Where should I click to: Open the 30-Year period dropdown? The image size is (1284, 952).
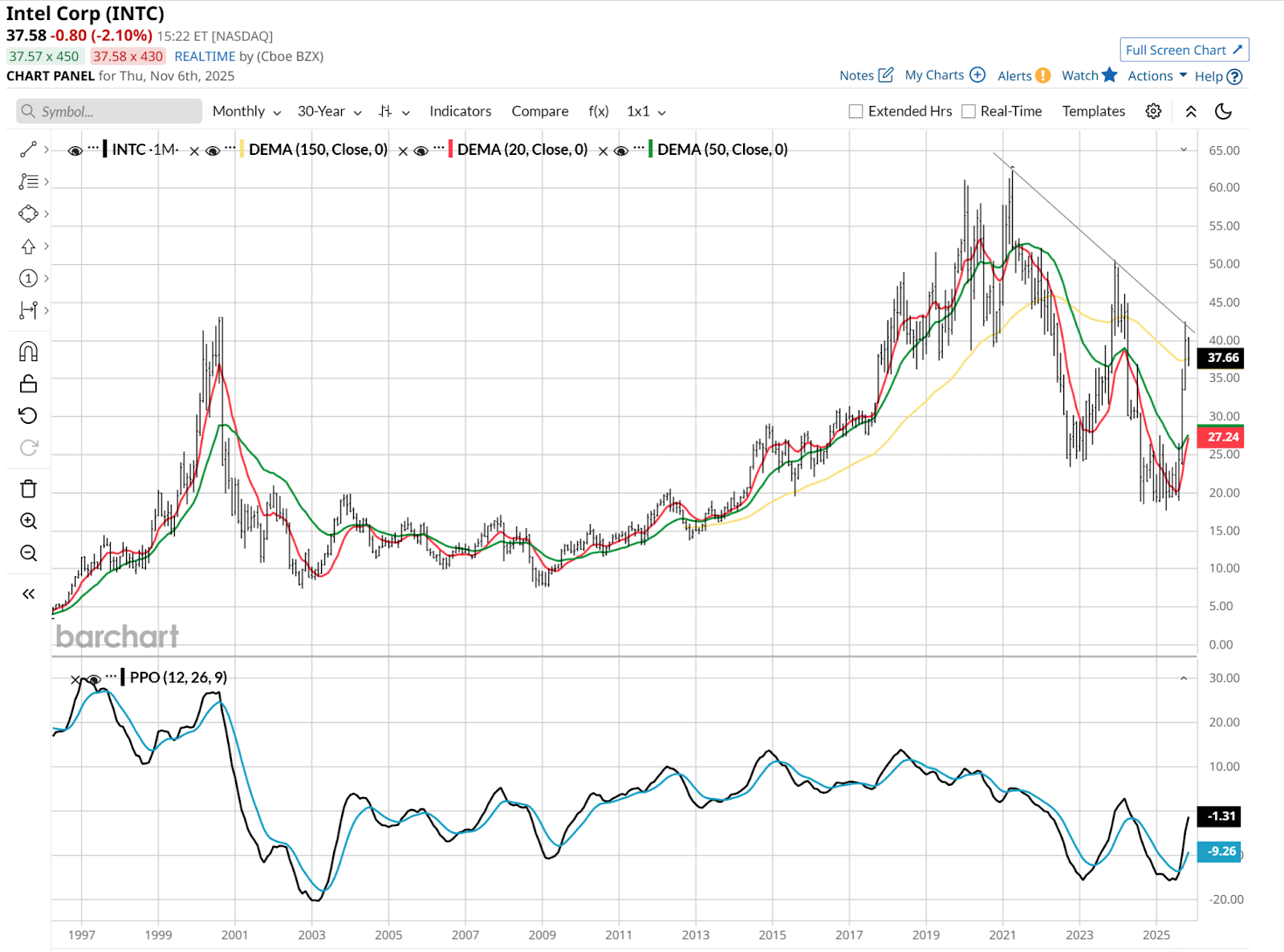tap(329, 112)
